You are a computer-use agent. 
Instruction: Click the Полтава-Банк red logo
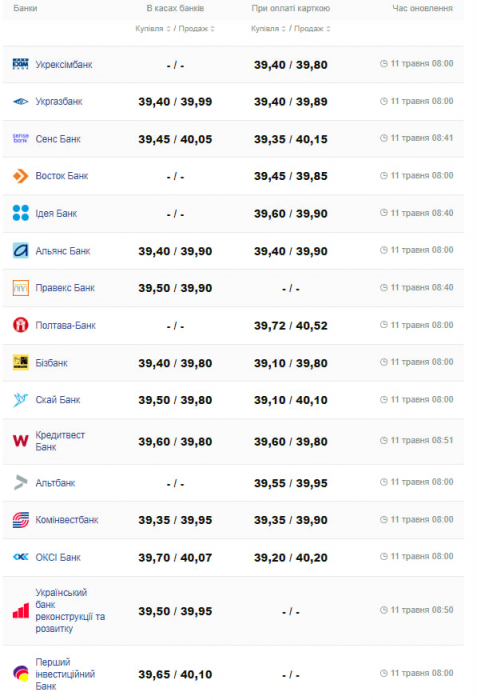(x=21, y=325)
